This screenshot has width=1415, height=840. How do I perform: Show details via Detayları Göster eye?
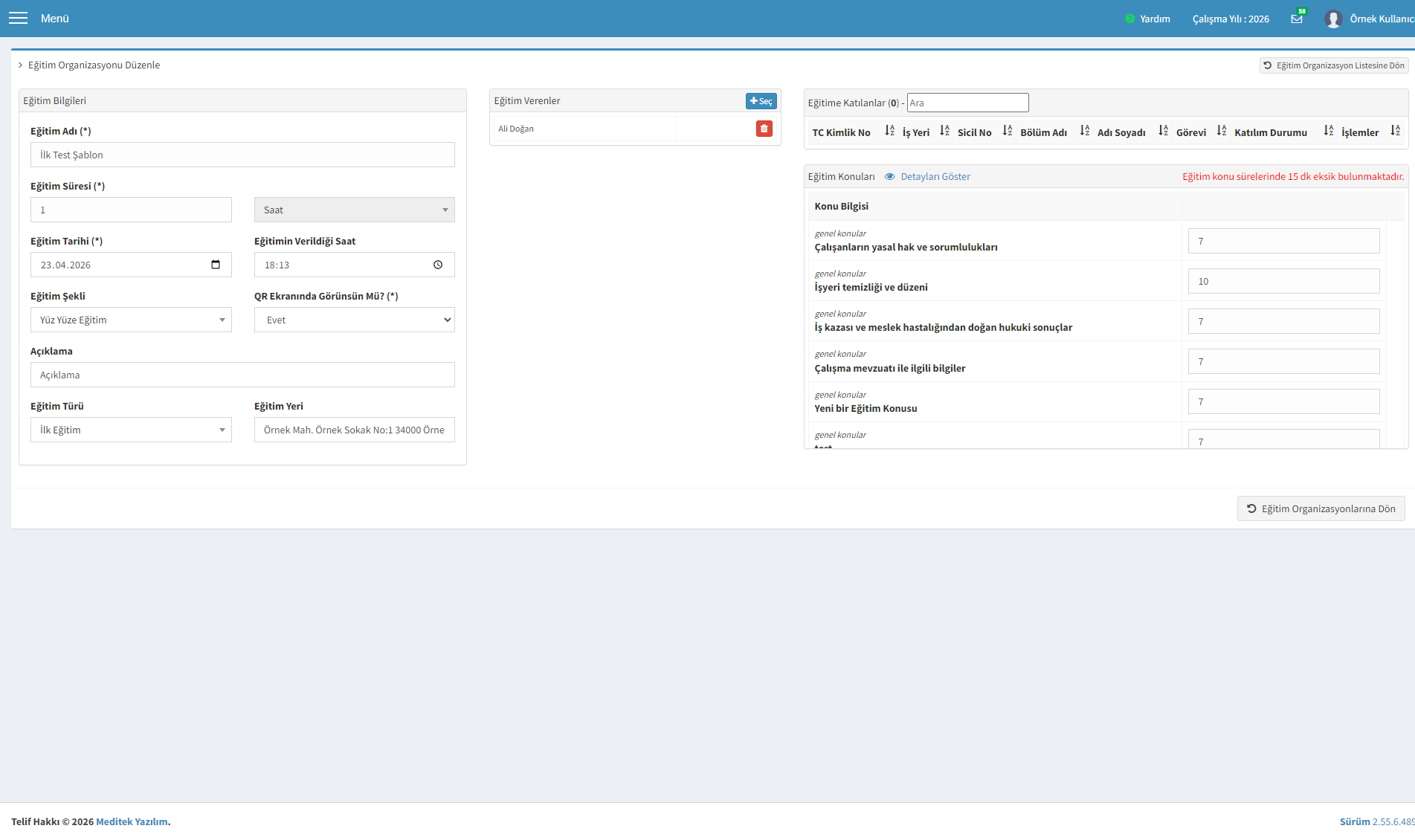(x=927, y=177)
